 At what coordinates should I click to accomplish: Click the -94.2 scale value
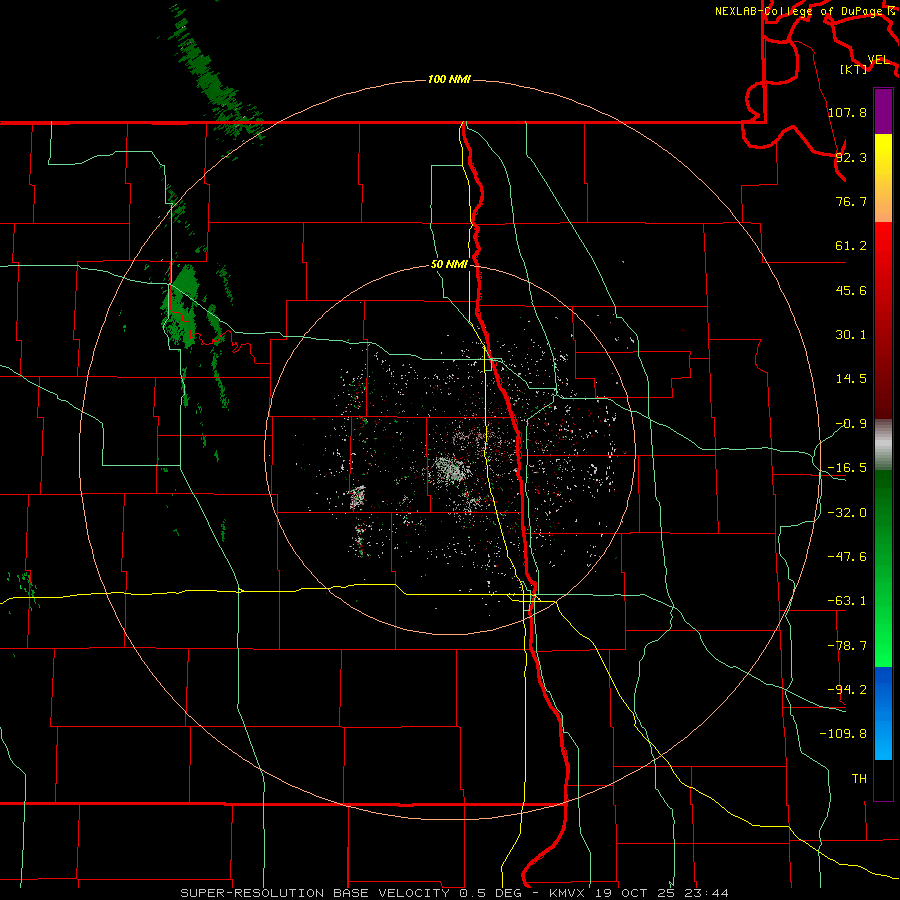847,689
